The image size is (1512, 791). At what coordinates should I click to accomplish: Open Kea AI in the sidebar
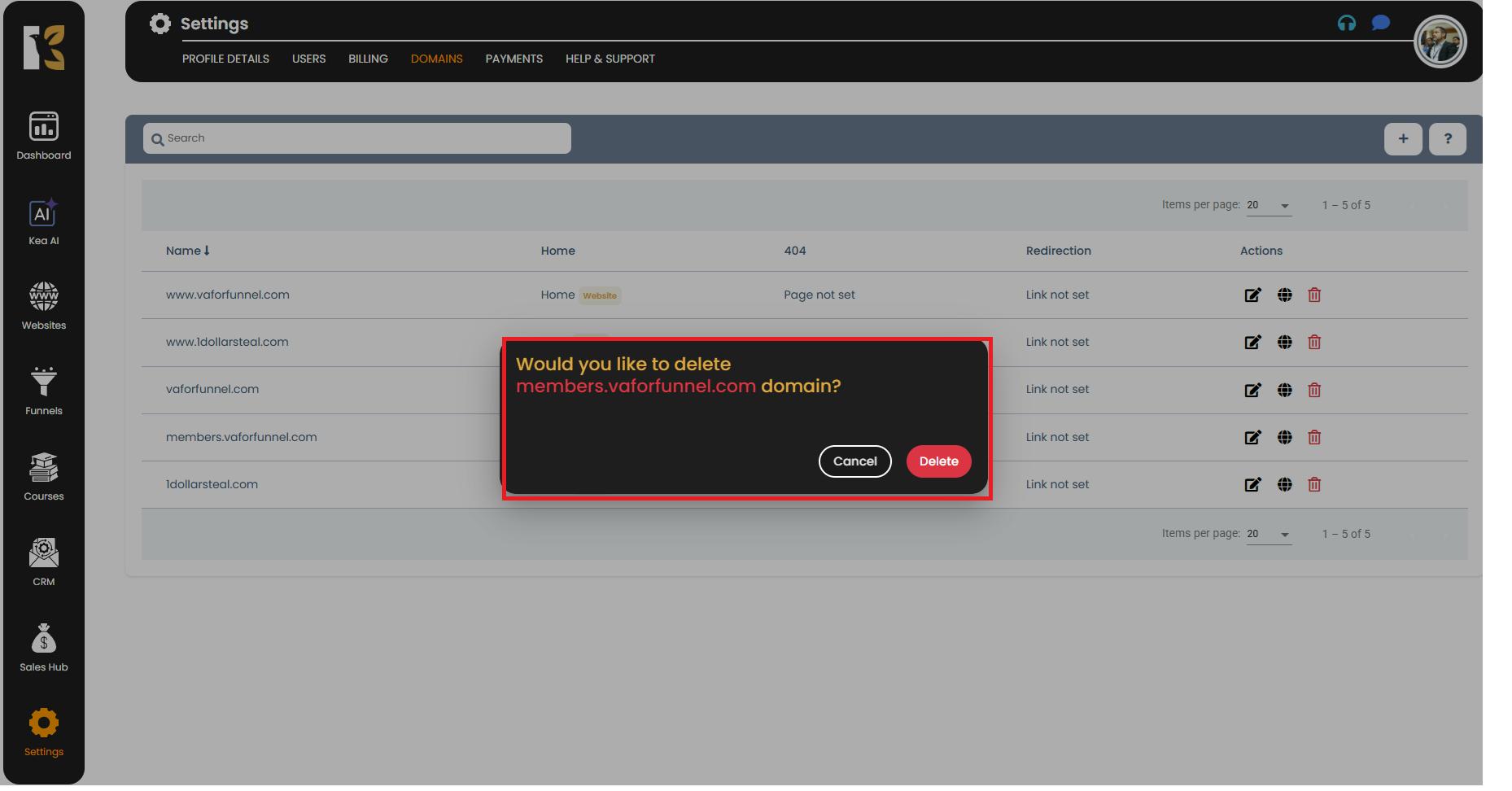44,221
